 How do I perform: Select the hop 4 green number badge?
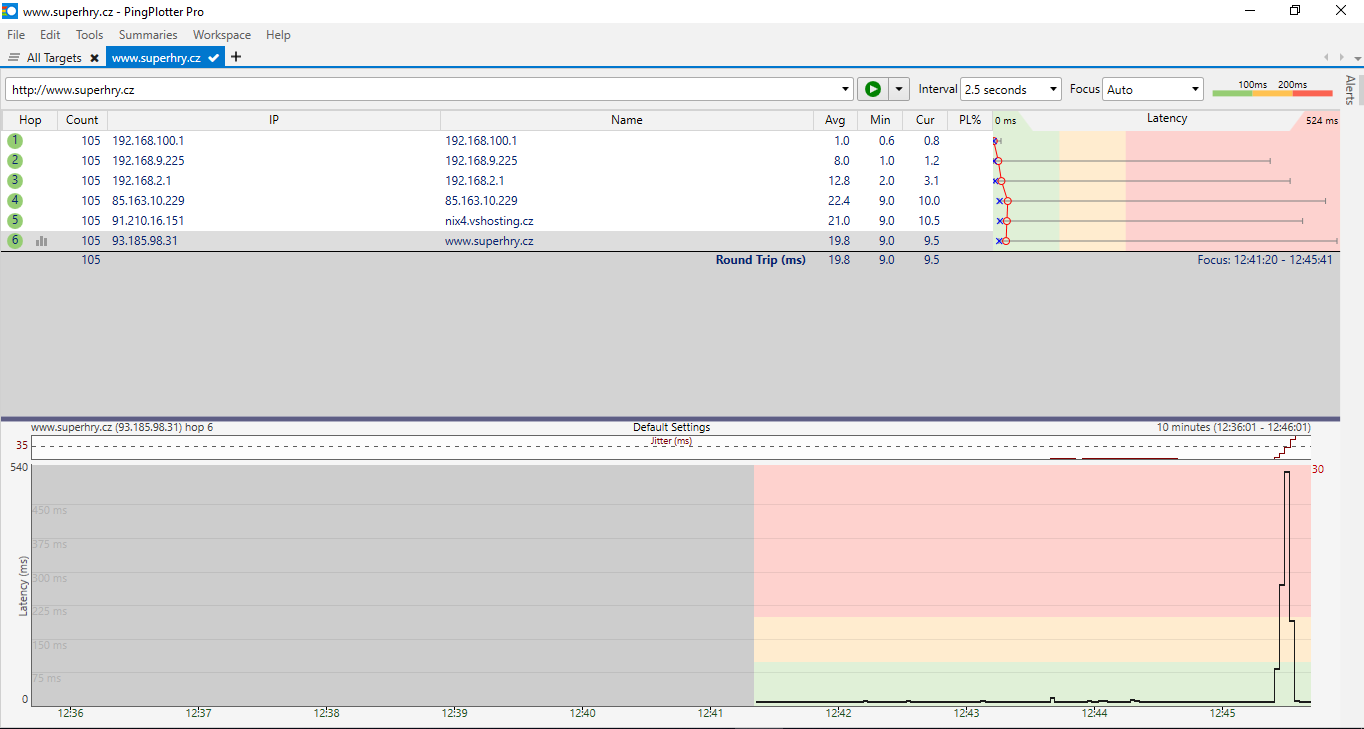click(x=15, y=201)
